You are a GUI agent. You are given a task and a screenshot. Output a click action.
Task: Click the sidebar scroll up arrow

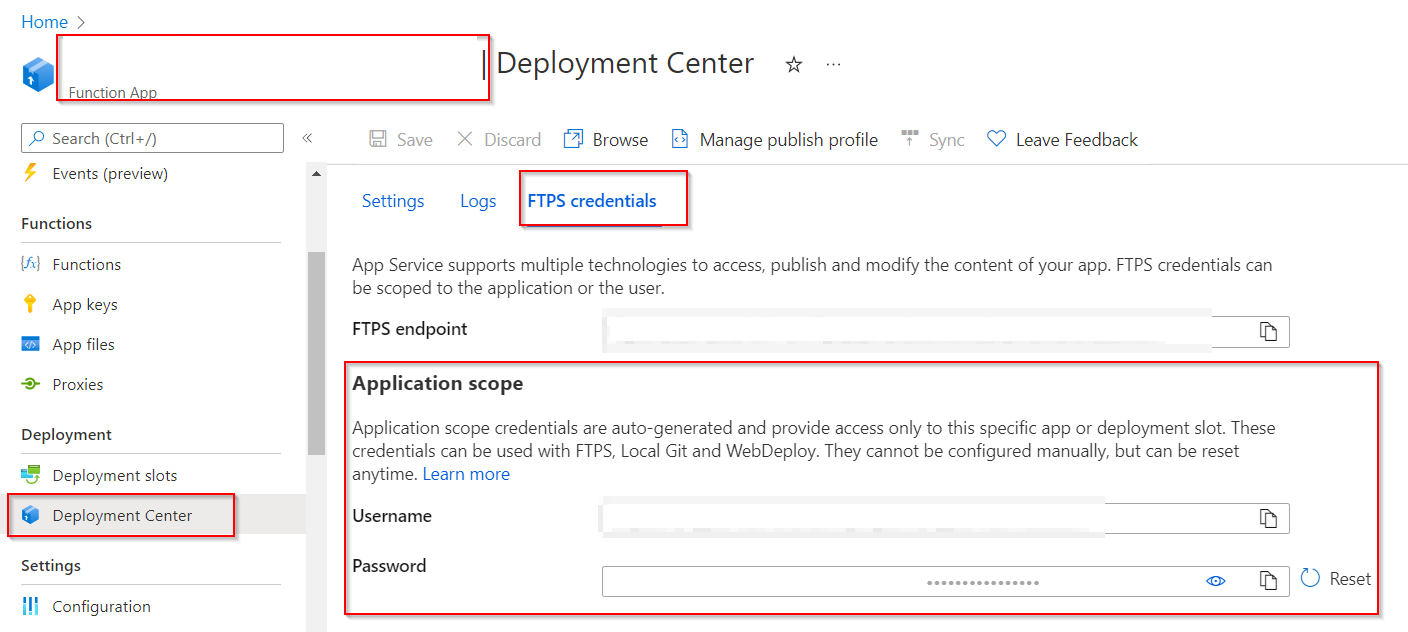[x=316, y=174]
